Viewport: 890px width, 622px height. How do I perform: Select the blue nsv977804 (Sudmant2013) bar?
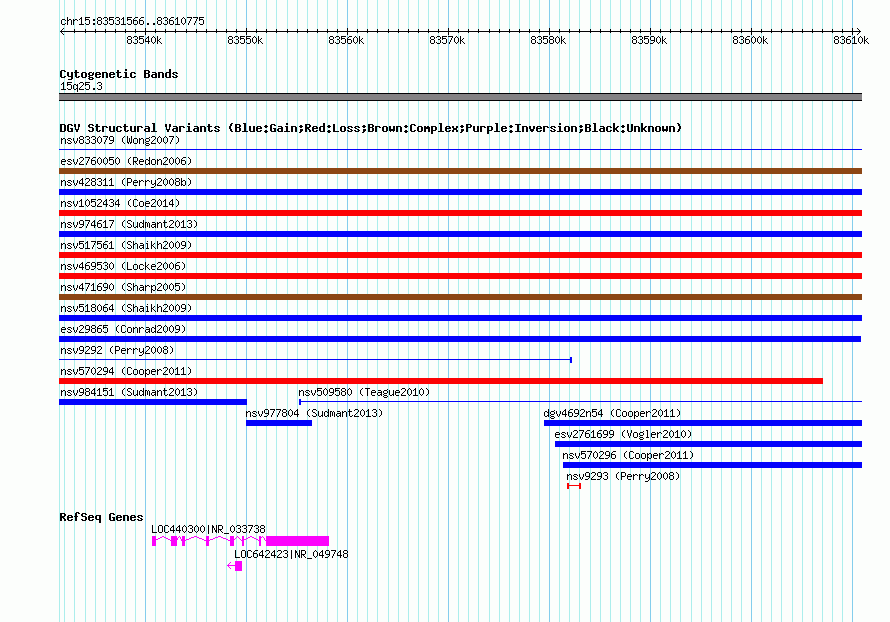(x=279, y=423)
